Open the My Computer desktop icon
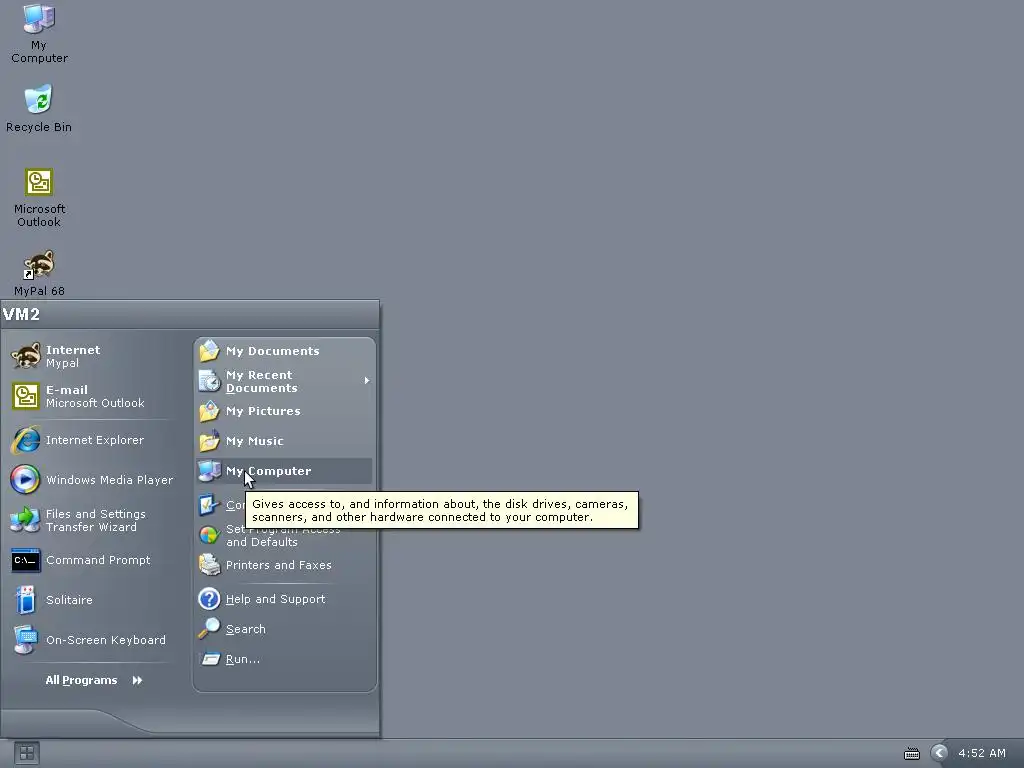 39,34
